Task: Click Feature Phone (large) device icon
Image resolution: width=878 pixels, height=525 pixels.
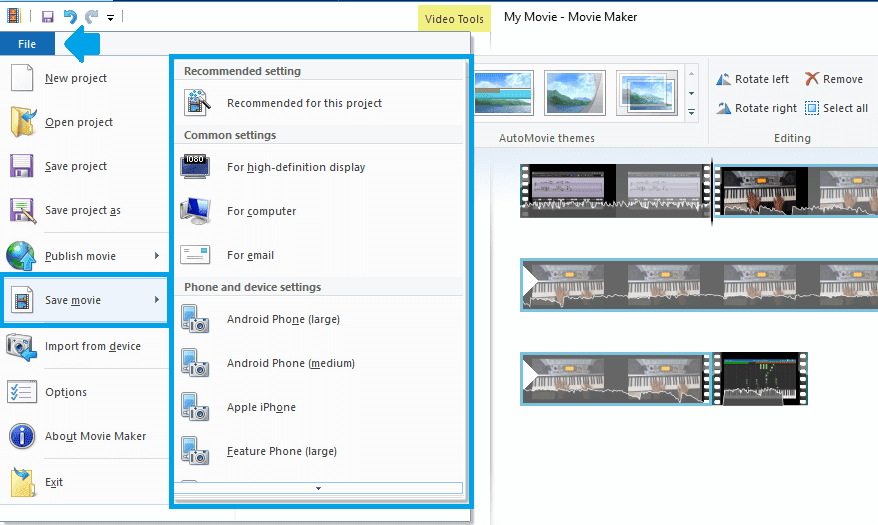Action: click(x=195, y=451)
